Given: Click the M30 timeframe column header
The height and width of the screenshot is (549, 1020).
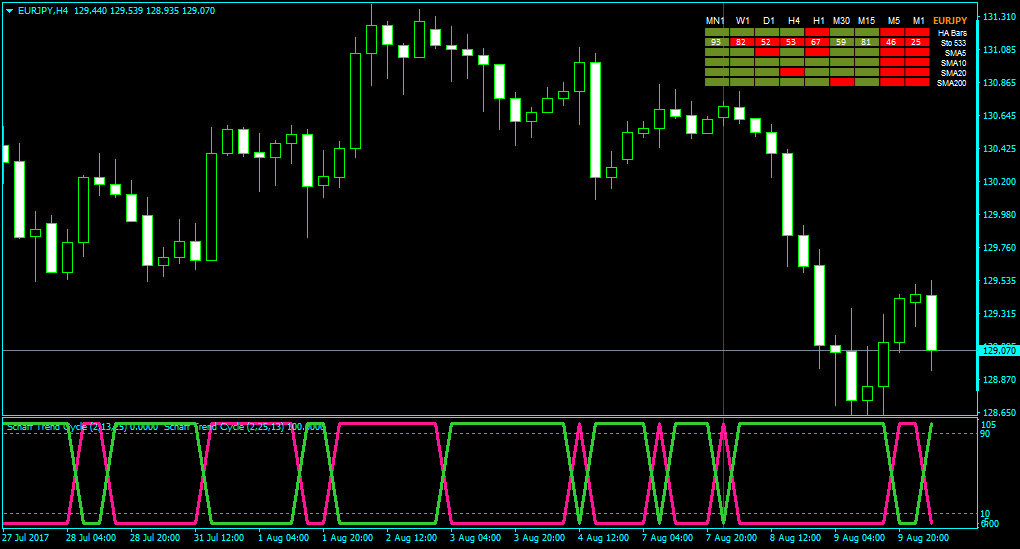Looking at the screenshot, I should pos(841,21).
